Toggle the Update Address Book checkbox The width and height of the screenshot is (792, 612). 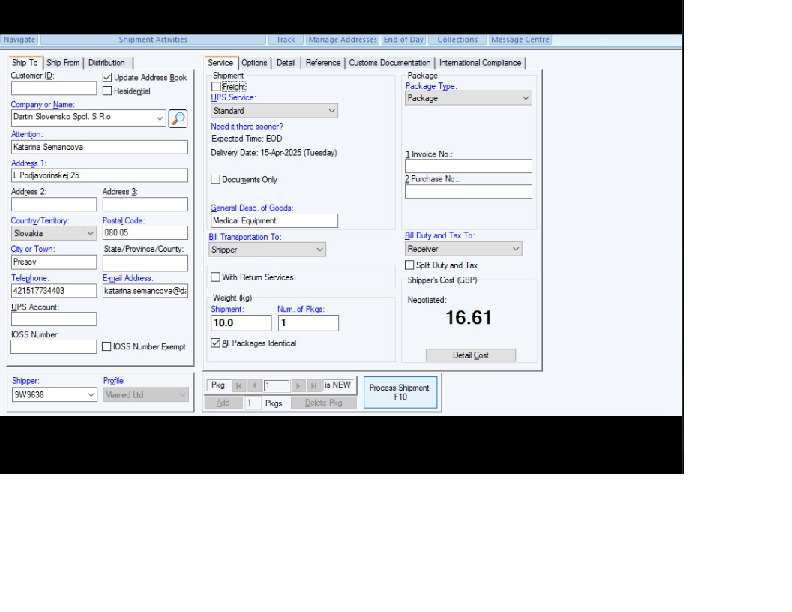point(108,77)
